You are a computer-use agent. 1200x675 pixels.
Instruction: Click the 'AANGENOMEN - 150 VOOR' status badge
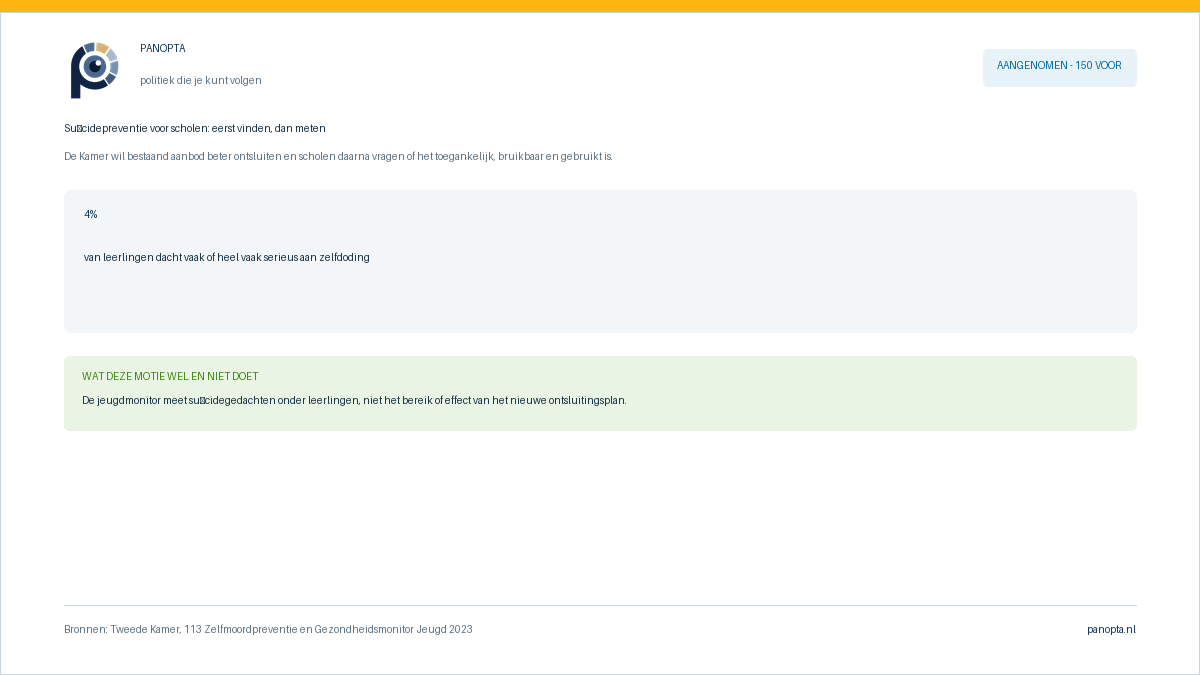pos(1059,68)
